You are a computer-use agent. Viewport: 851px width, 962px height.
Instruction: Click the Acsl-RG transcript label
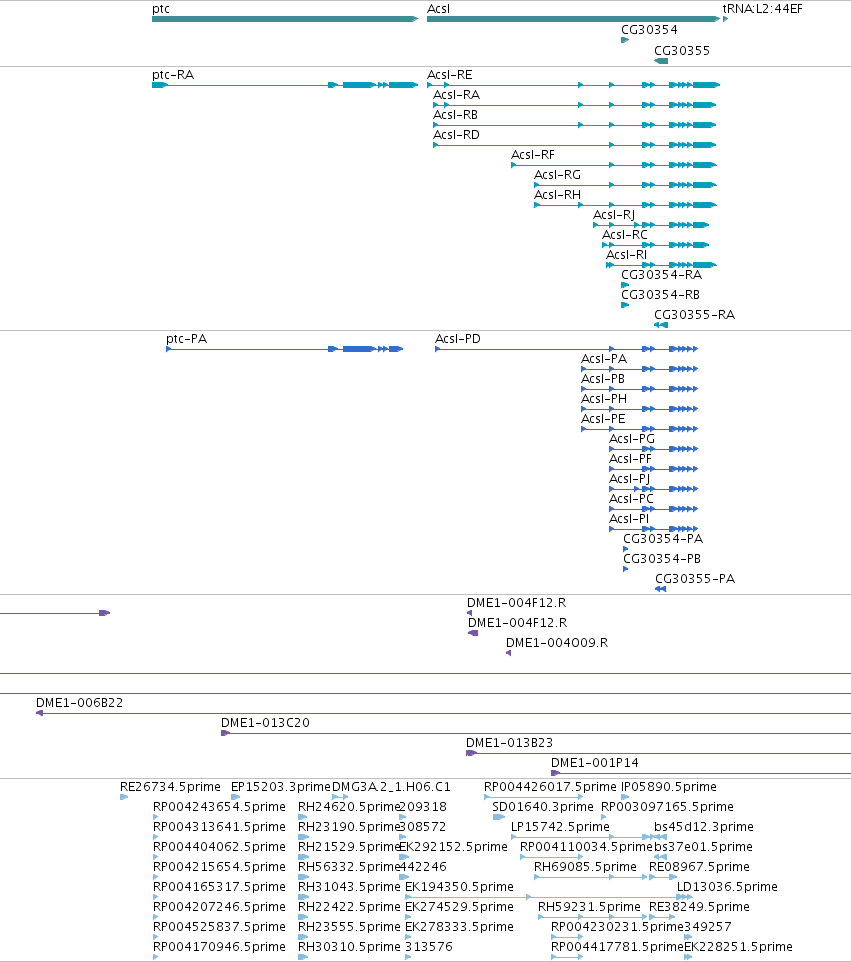click(557, 175)
